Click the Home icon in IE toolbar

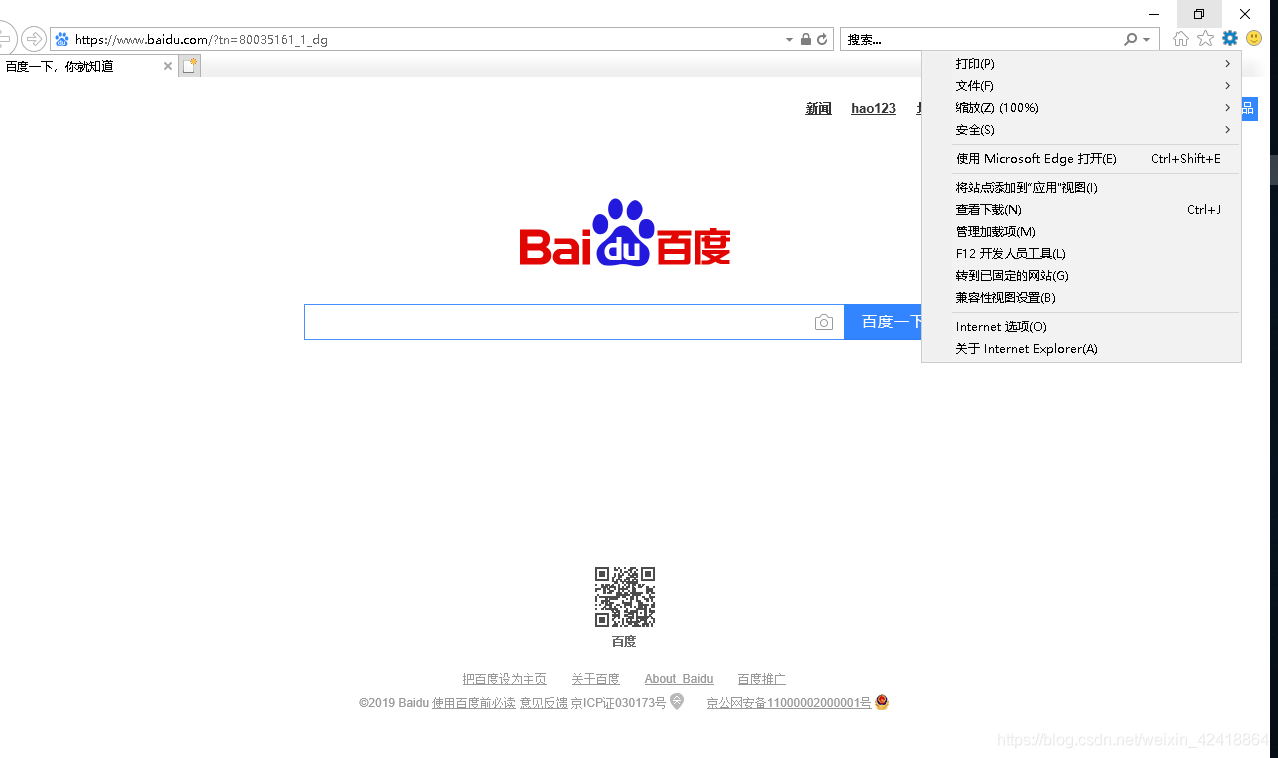[x=1181, y=39]
